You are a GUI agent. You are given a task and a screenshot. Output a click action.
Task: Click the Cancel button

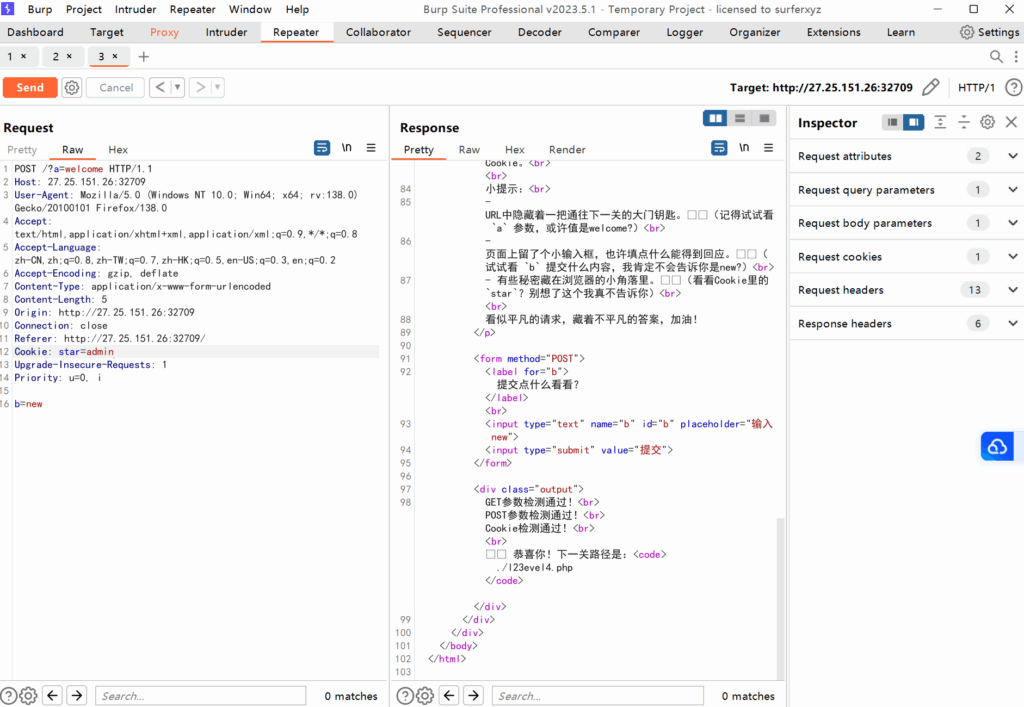pos(116,87)
